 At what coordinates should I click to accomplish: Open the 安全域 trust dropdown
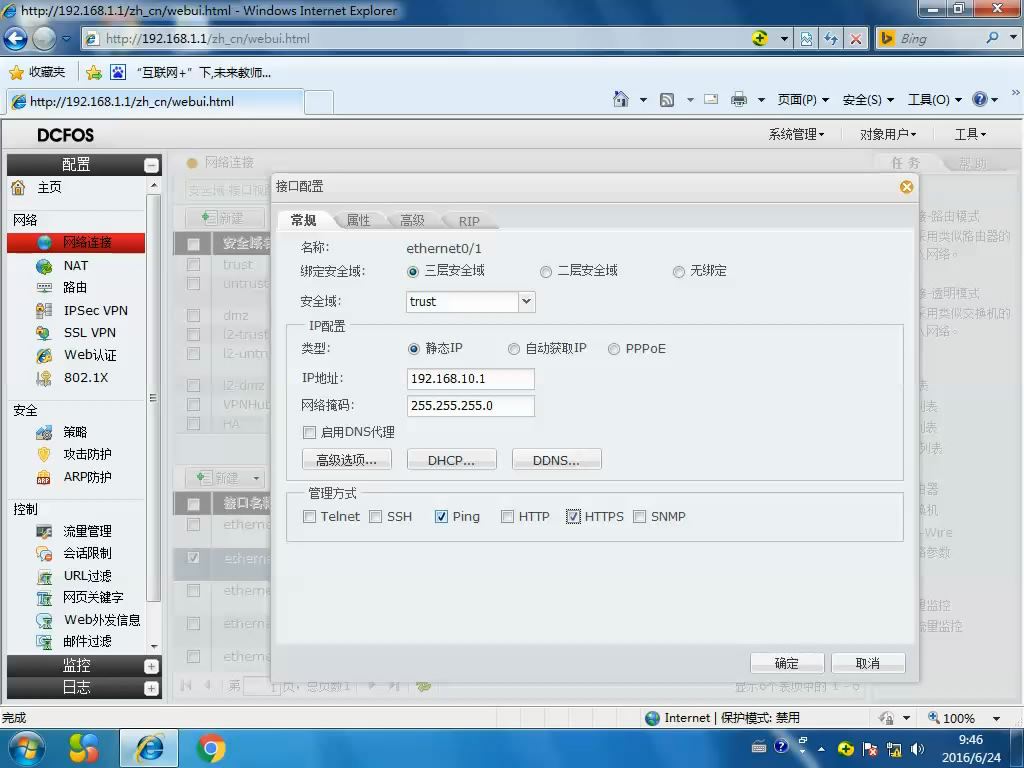click(x=526, y=302)
